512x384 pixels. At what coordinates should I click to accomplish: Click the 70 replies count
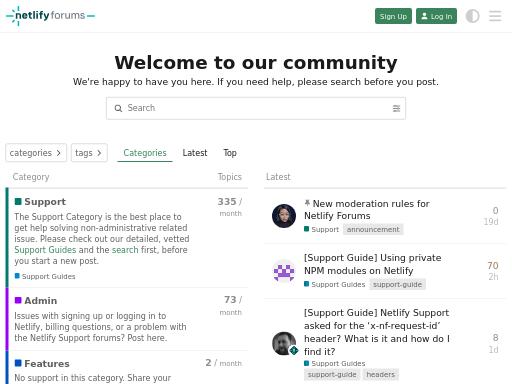pyautogui.click(x=493, y=265)
